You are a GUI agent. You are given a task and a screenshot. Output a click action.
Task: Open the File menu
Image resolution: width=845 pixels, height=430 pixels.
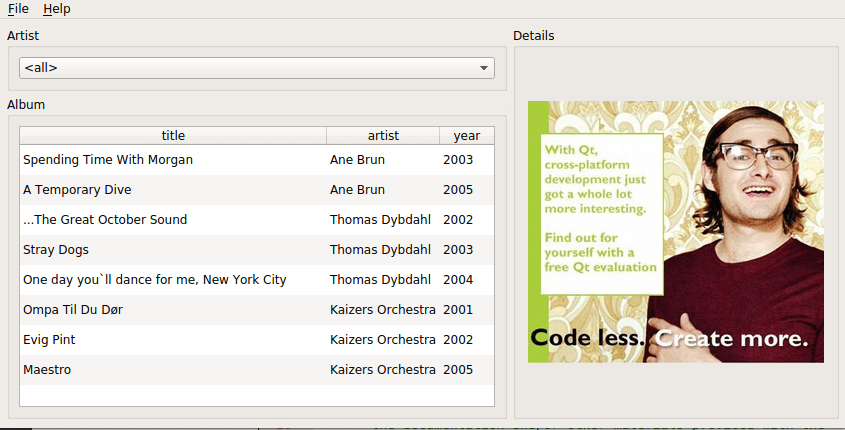(18, 9)
